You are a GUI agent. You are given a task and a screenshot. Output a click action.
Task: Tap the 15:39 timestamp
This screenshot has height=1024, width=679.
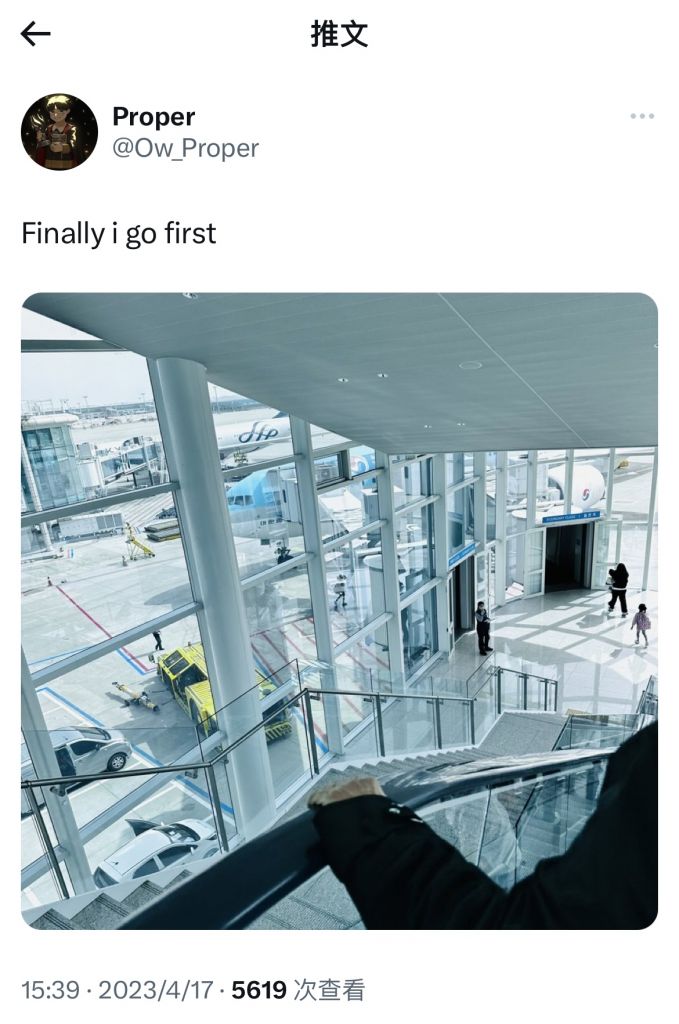point(50,990)
